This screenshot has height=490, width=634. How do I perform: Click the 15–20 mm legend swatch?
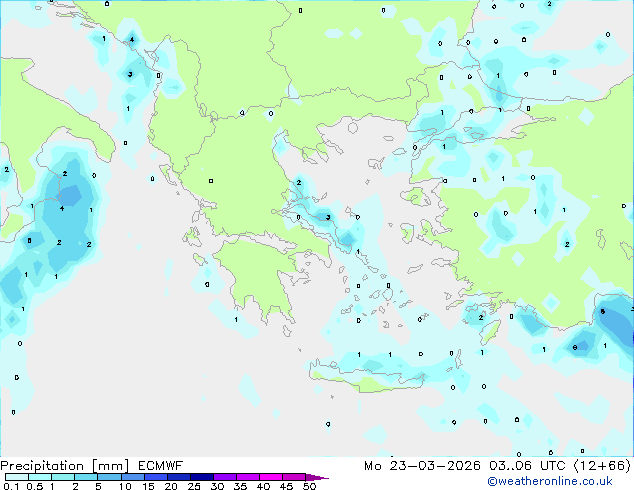pyautogui.click(x=155, y=477)
